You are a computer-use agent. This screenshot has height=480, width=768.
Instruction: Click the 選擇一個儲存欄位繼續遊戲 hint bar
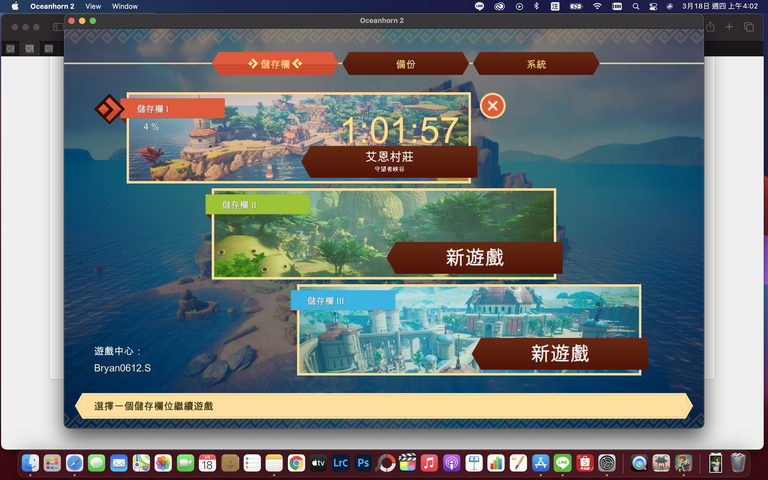384,406
